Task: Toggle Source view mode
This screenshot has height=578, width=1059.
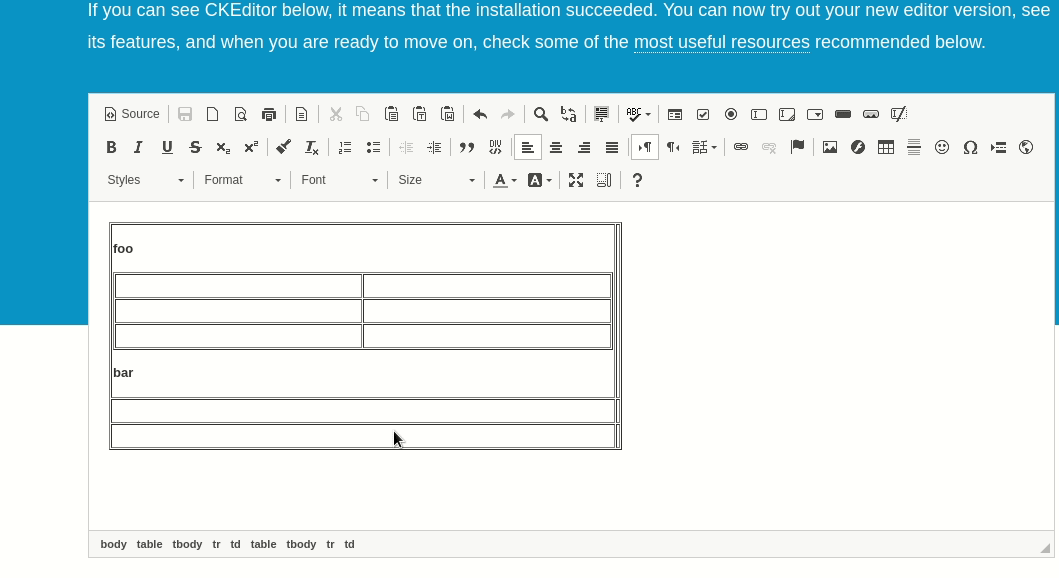Action: coord(131,114)
